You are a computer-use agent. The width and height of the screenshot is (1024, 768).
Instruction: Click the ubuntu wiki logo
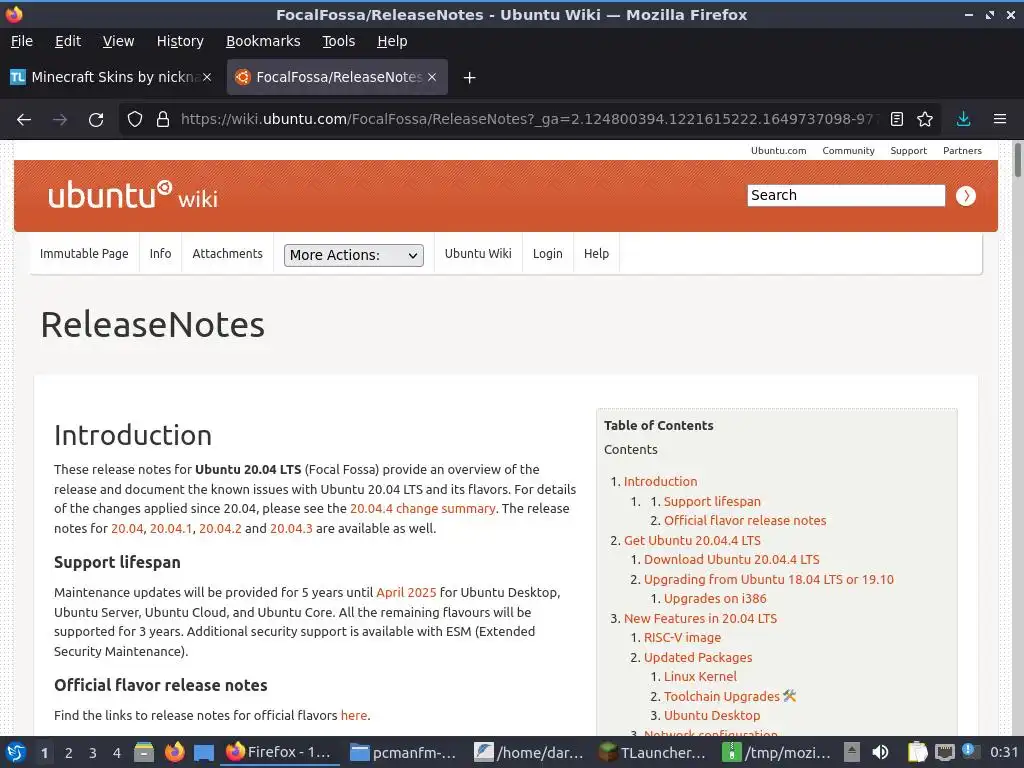coord(133,195)
